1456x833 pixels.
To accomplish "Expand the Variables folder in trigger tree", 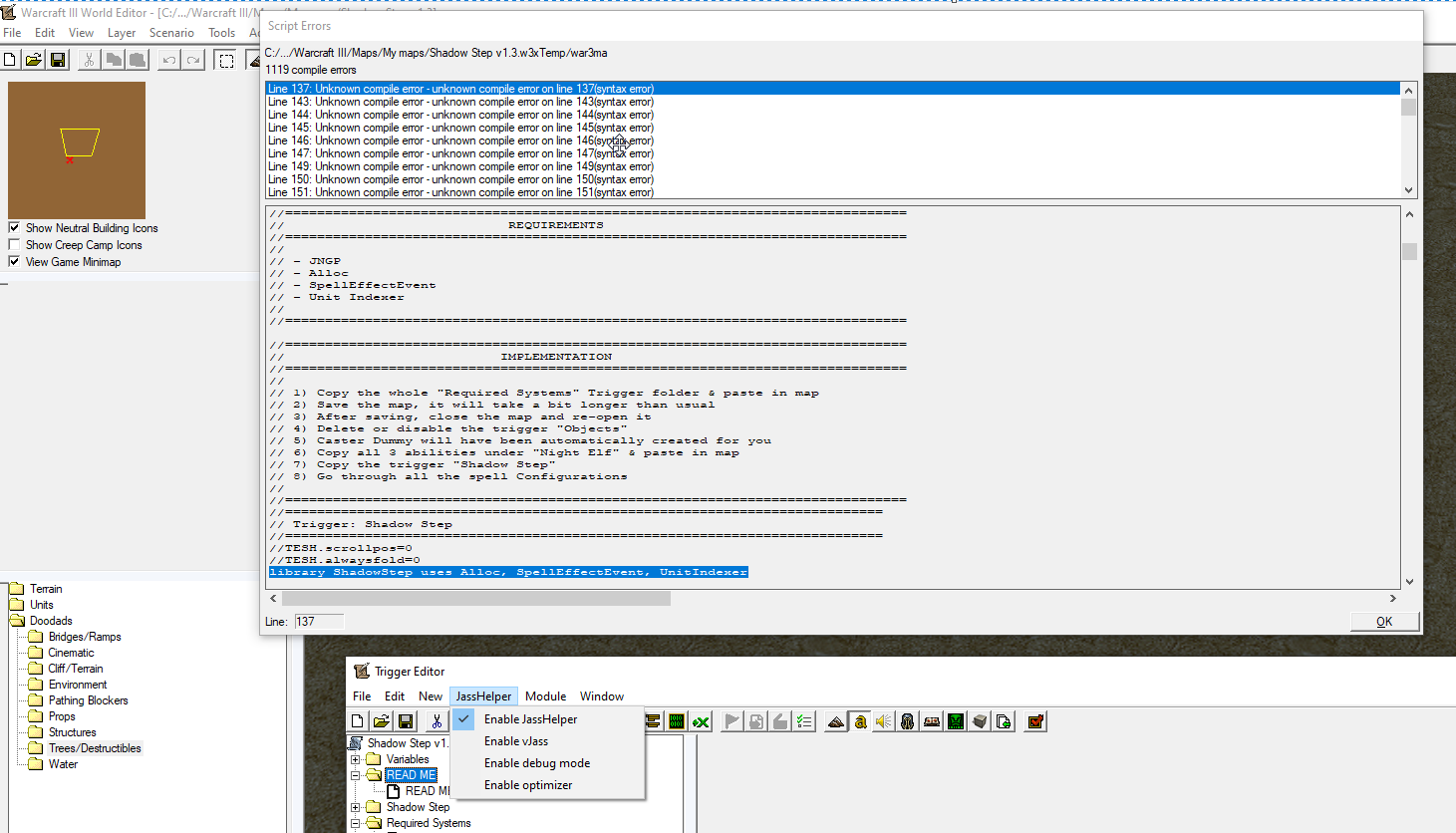I will 356,759.
